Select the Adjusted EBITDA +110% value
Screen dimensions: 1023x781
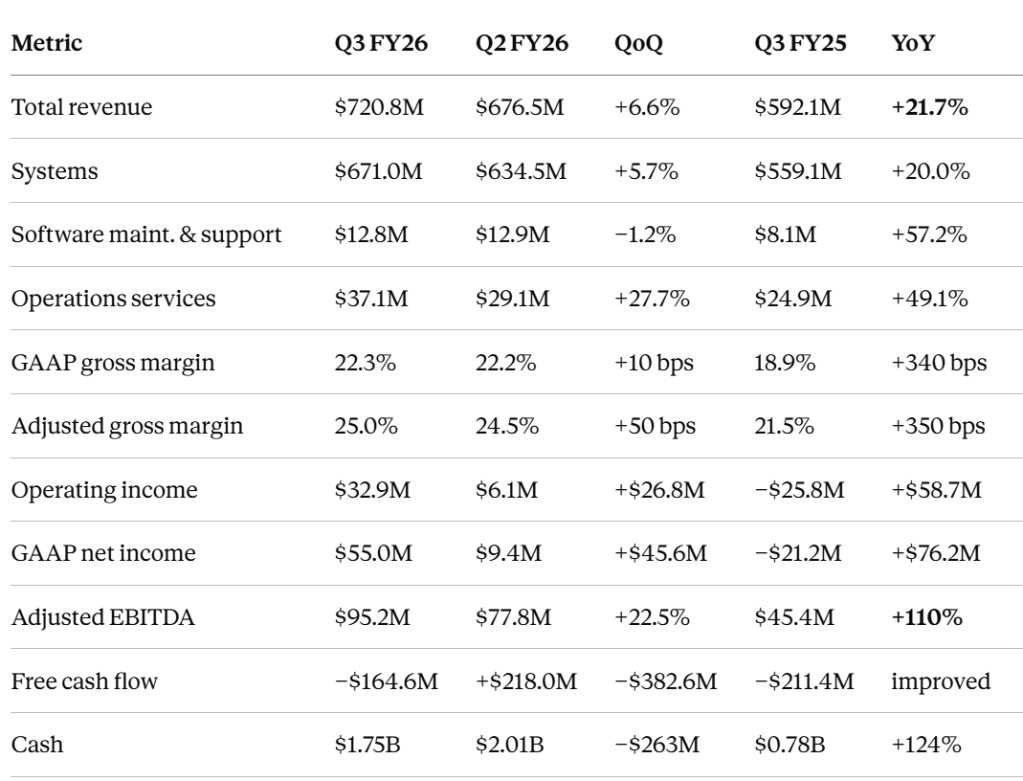point(926,617)
